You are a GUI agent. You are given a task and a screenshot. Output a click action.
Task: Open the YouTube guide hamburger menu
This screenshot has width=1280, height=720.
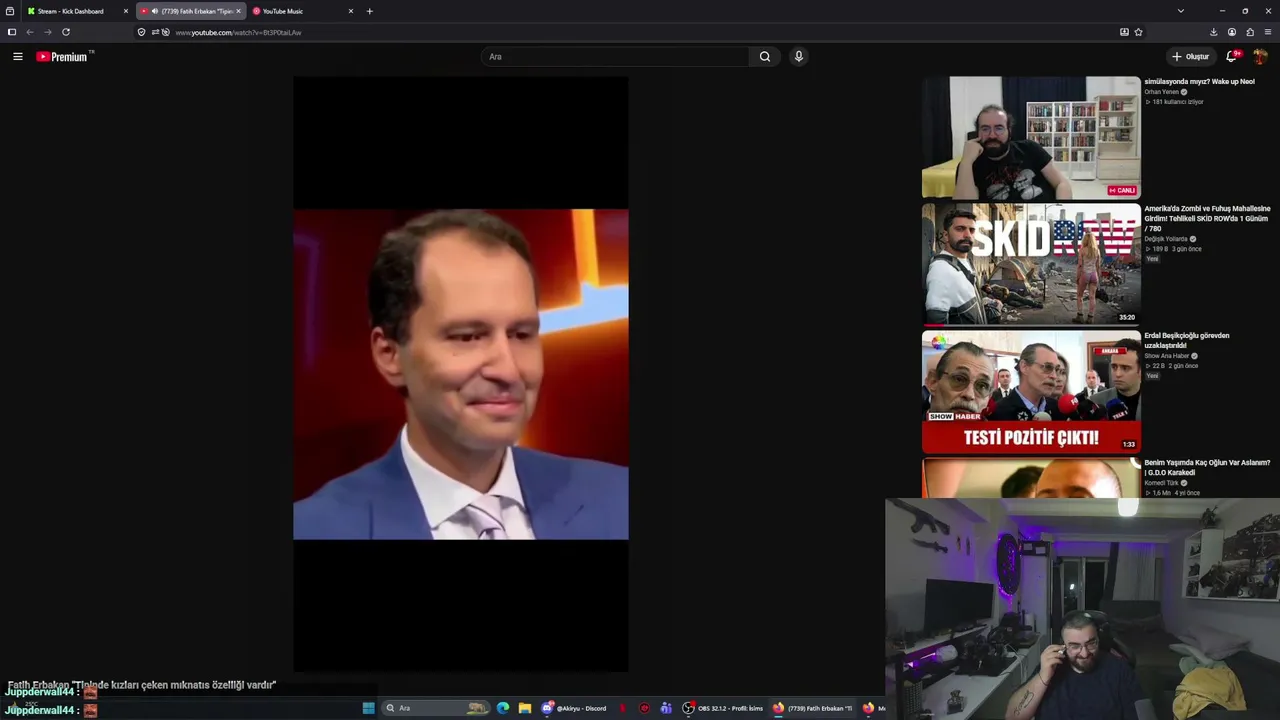tap(18, 57)
